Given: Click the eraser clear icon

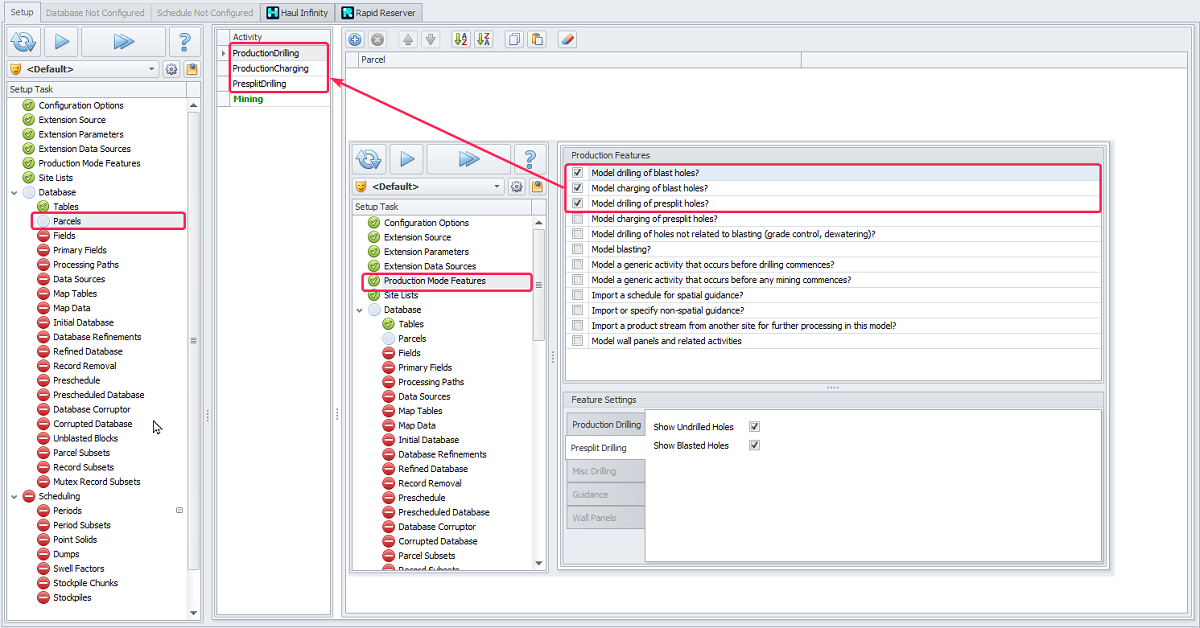Looking at the screenshot, I should (567, 40).
